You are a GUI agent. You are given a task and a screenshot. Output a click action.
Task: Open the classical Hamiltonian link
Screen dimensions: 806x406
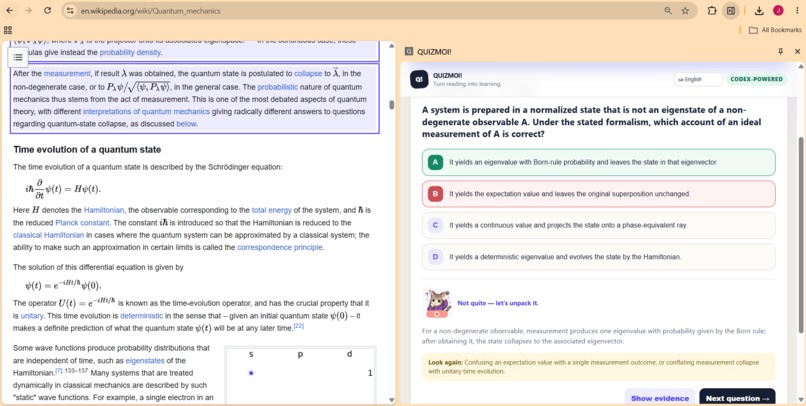click(x=48, y=235)
